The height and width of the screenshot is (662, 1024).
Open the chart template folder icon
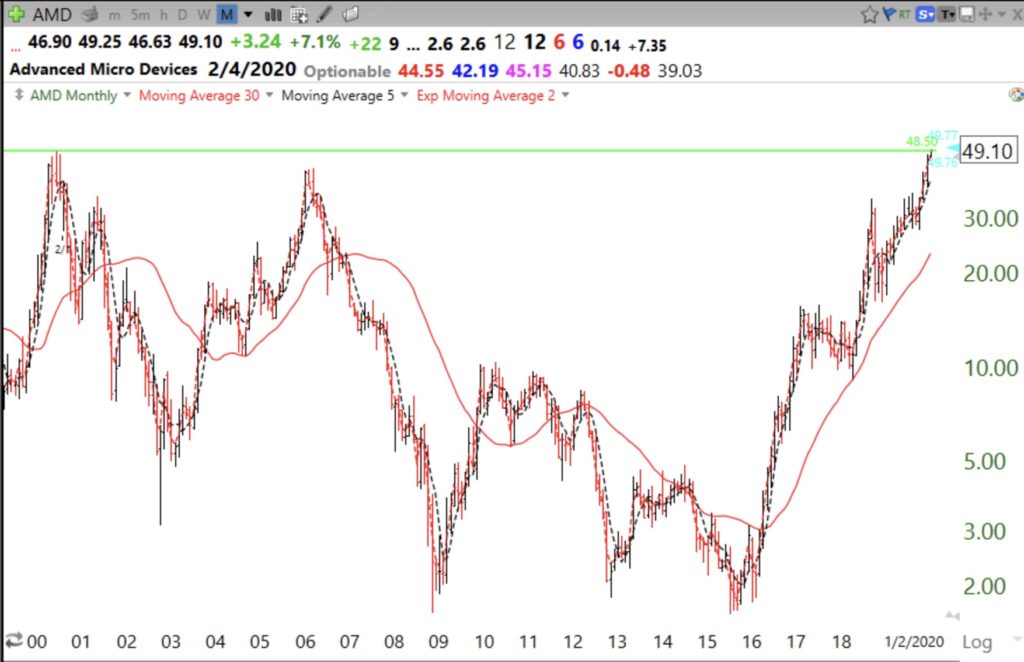click(x=351, y=14)
